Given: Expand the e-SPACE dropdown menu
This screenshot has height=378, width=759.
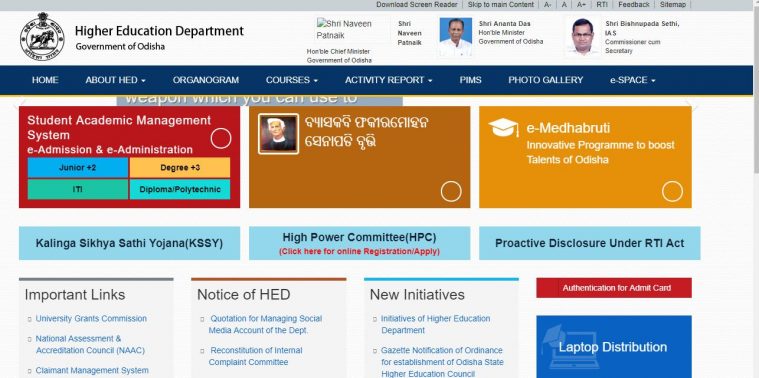Looking at the screenshot, I should coord(633,80).
